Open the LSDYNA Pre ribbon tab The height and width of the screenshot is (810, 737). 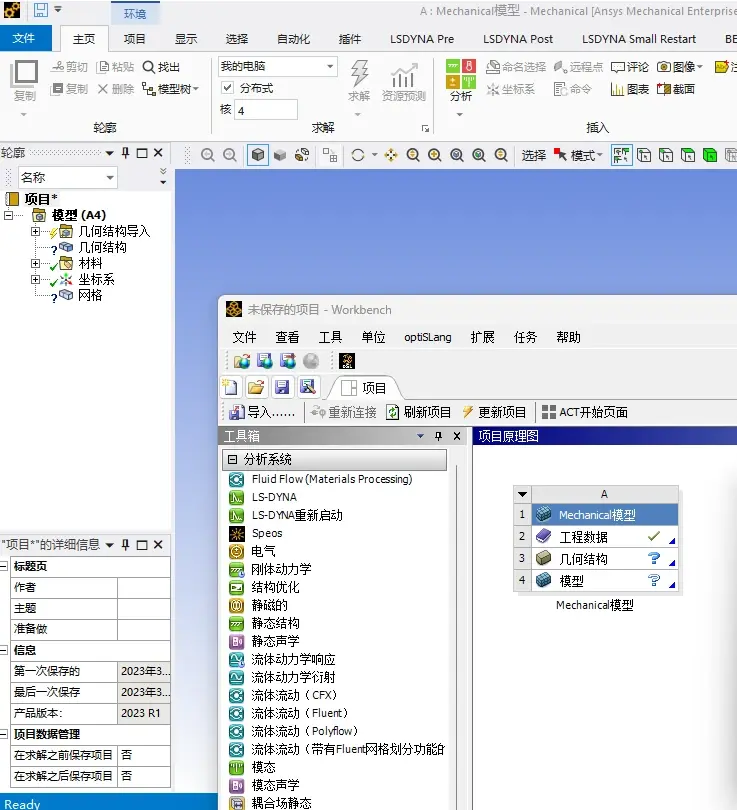pyautogui.click(x=422, y=39)
